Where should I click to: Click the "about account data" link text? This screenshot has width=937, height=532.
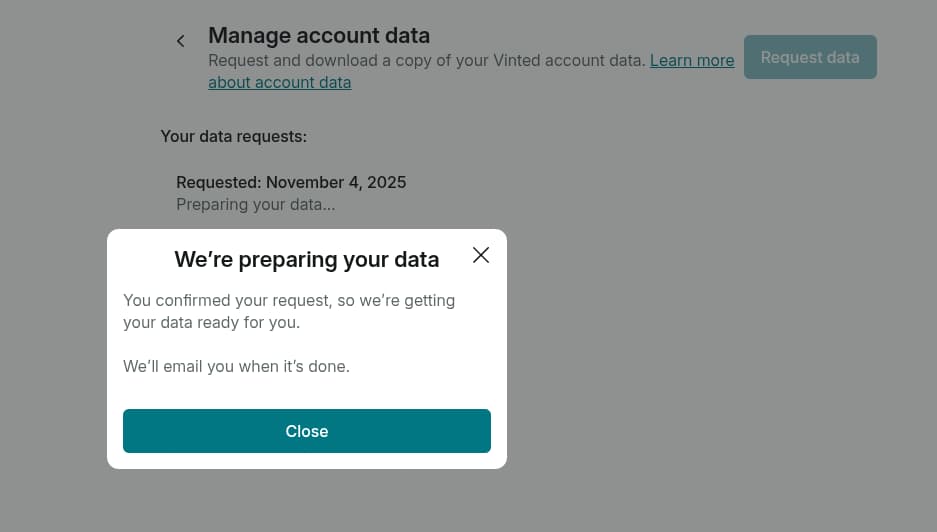279,82
